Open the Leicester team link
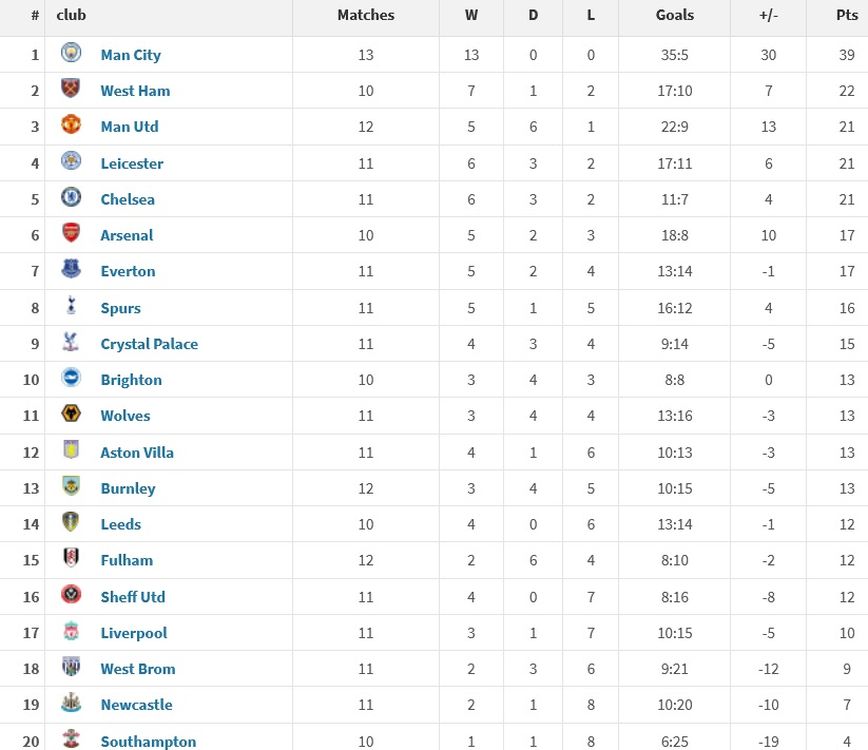Image resolution: width=868 pixels, height=750 pixels. click(x=132, y=163)
